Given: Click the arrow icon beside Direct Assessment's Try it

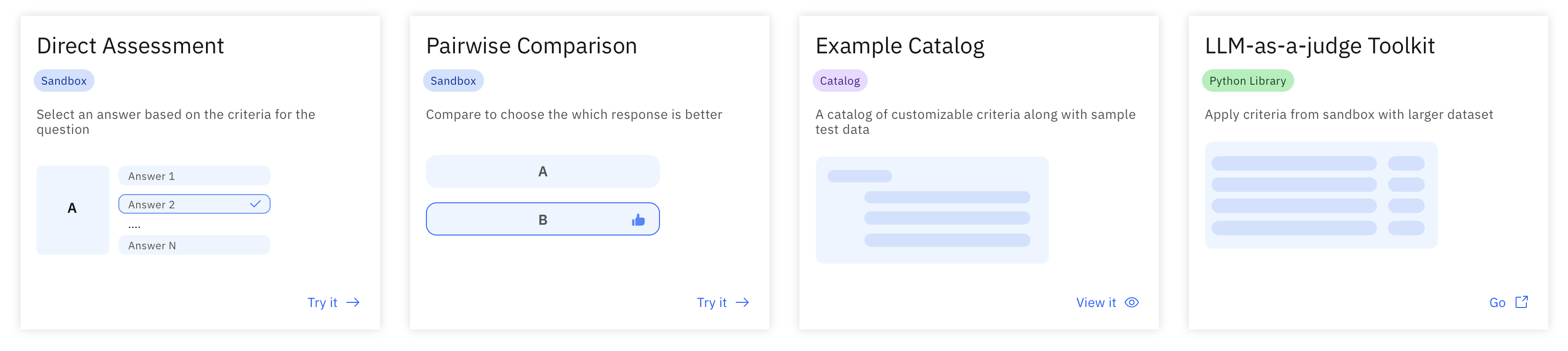Looking at the screenshot, I should [x=353, y=302].
